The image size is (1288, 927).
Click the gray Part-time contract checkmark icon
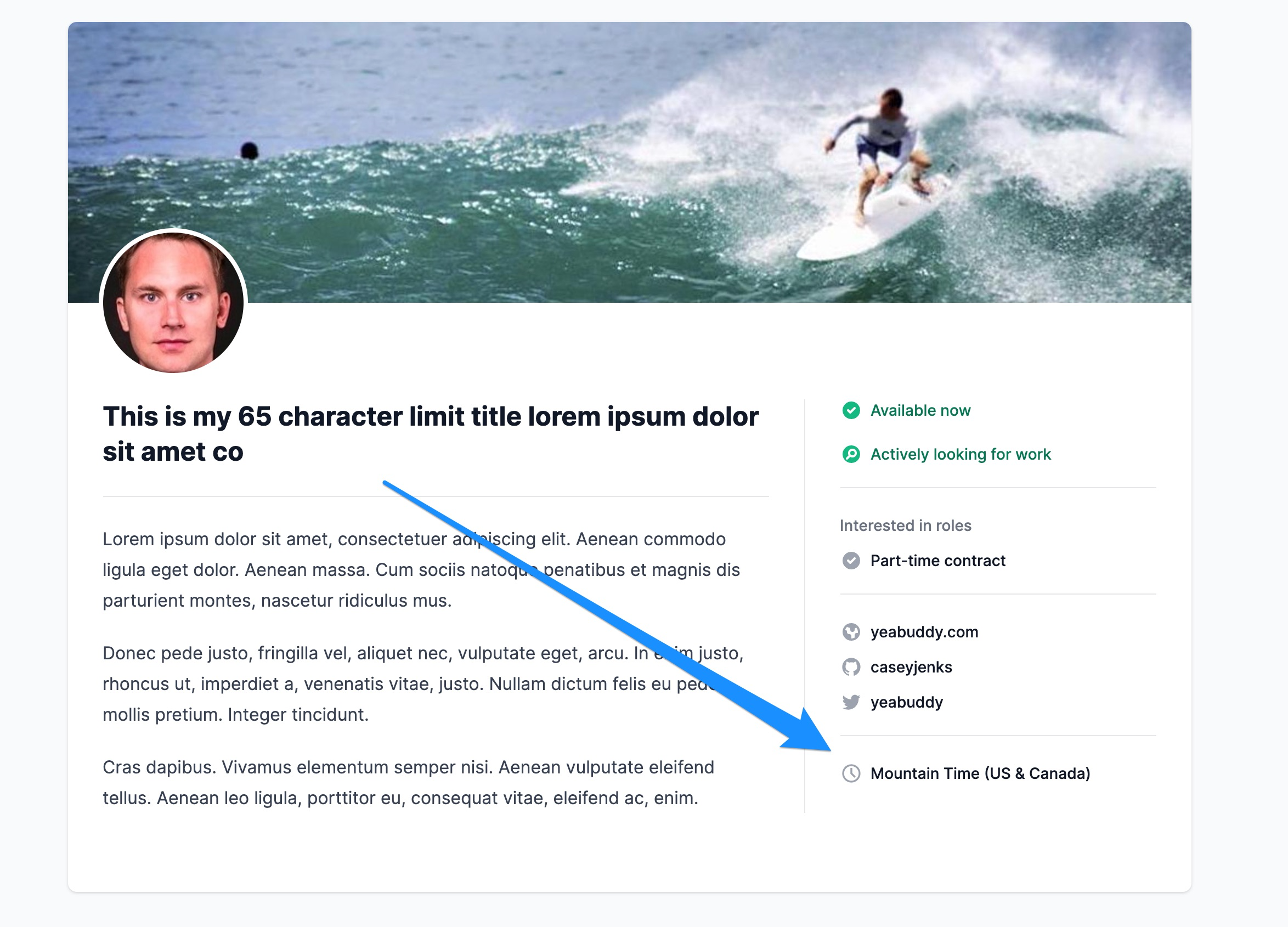click(x=851, y=561)
